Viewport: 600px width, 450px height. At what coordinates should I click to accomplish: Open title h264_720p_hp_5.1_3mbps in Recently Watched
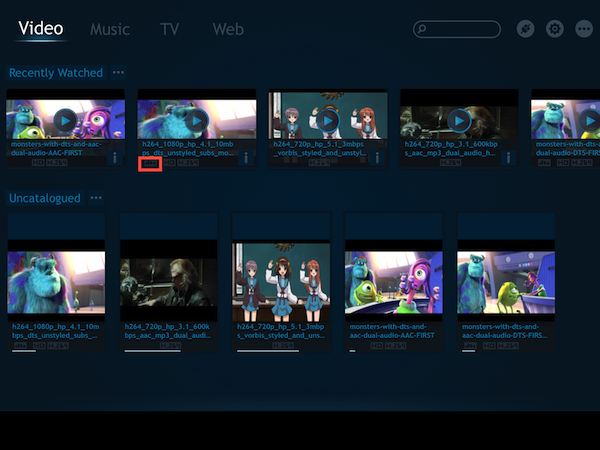coord(319,148)
